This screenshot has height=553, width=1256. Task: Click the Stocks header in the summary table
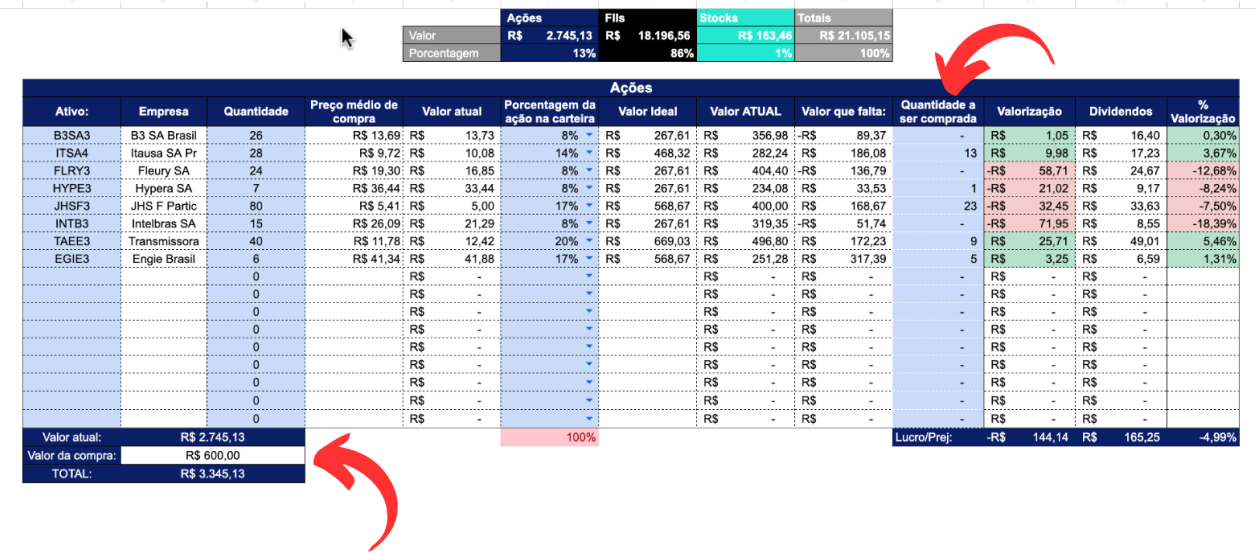click(744, 18)
